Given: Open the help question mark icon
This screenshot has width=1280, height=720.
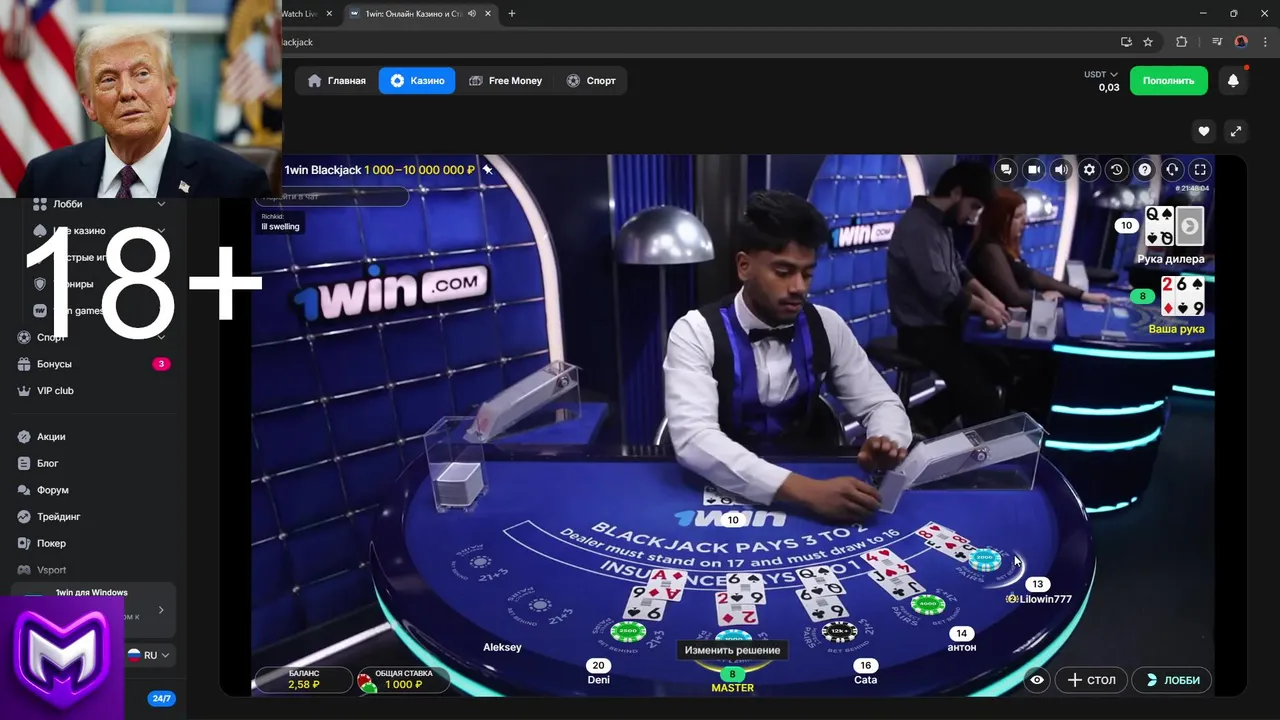Looking at the screenshot, I should click(x=1145, y=170).
